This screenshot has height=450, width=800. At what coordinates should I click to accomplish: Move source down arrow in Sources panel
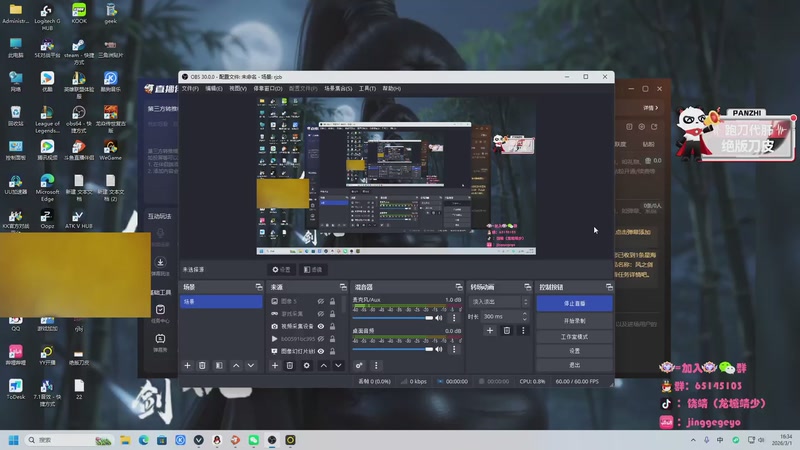[x=338, y=365]
